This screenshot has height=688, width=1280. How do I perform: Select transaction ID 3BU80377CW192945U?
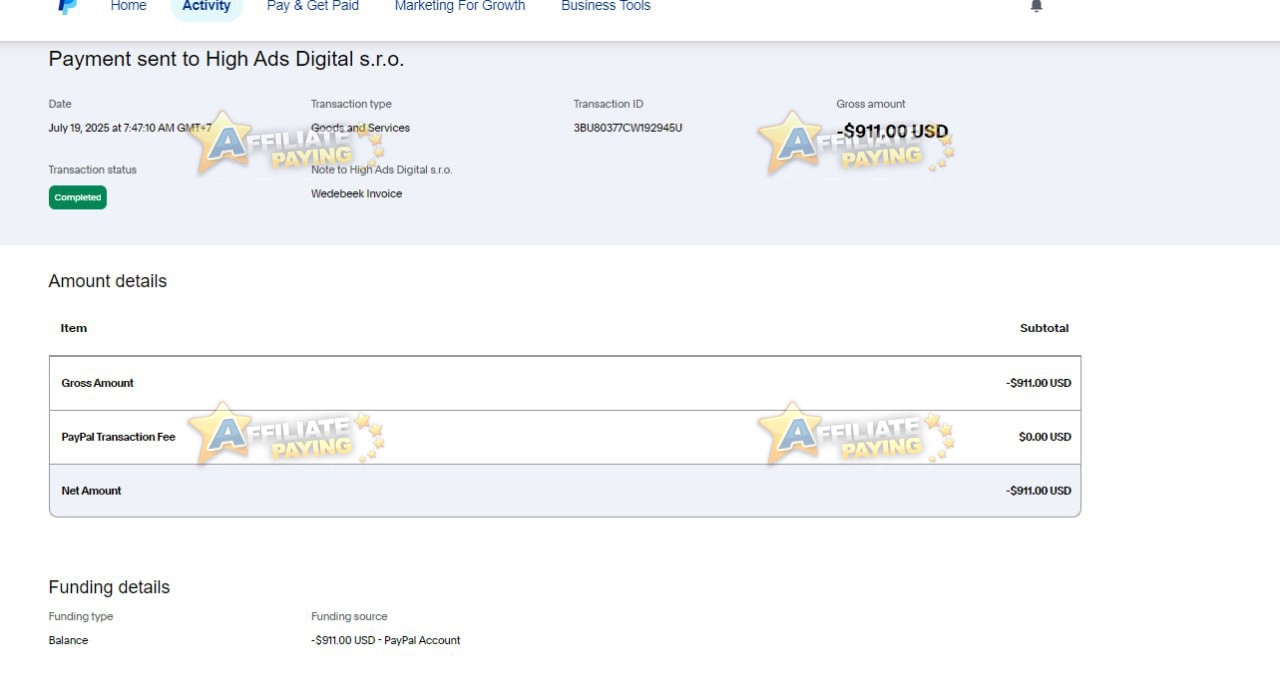pos(628,128)
